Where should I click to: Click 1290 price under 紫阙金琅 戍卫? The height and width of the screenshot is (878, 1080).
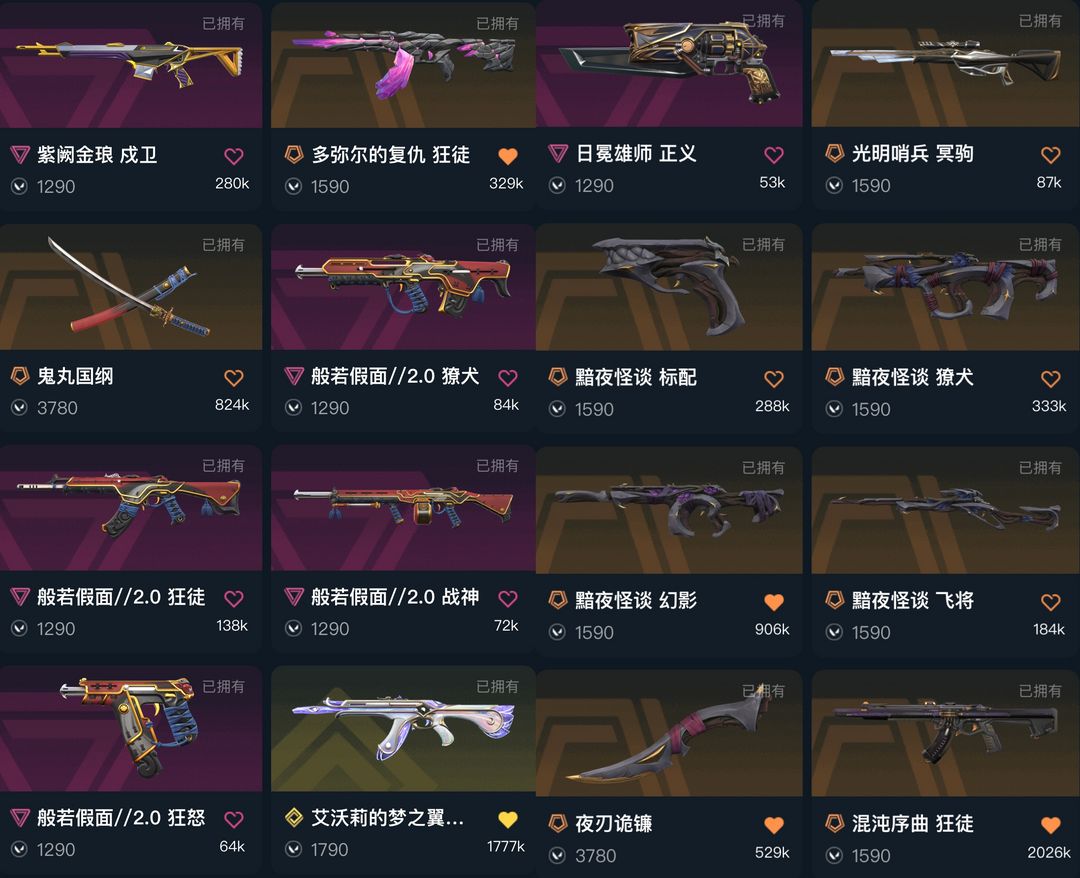point(56,187)
